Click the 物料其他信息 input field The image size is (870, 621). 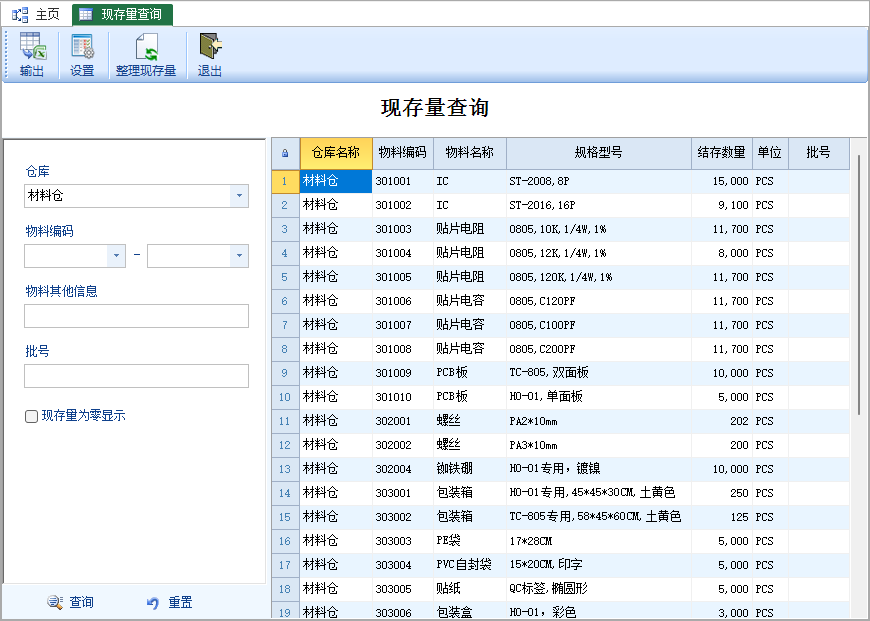point(136,316)
